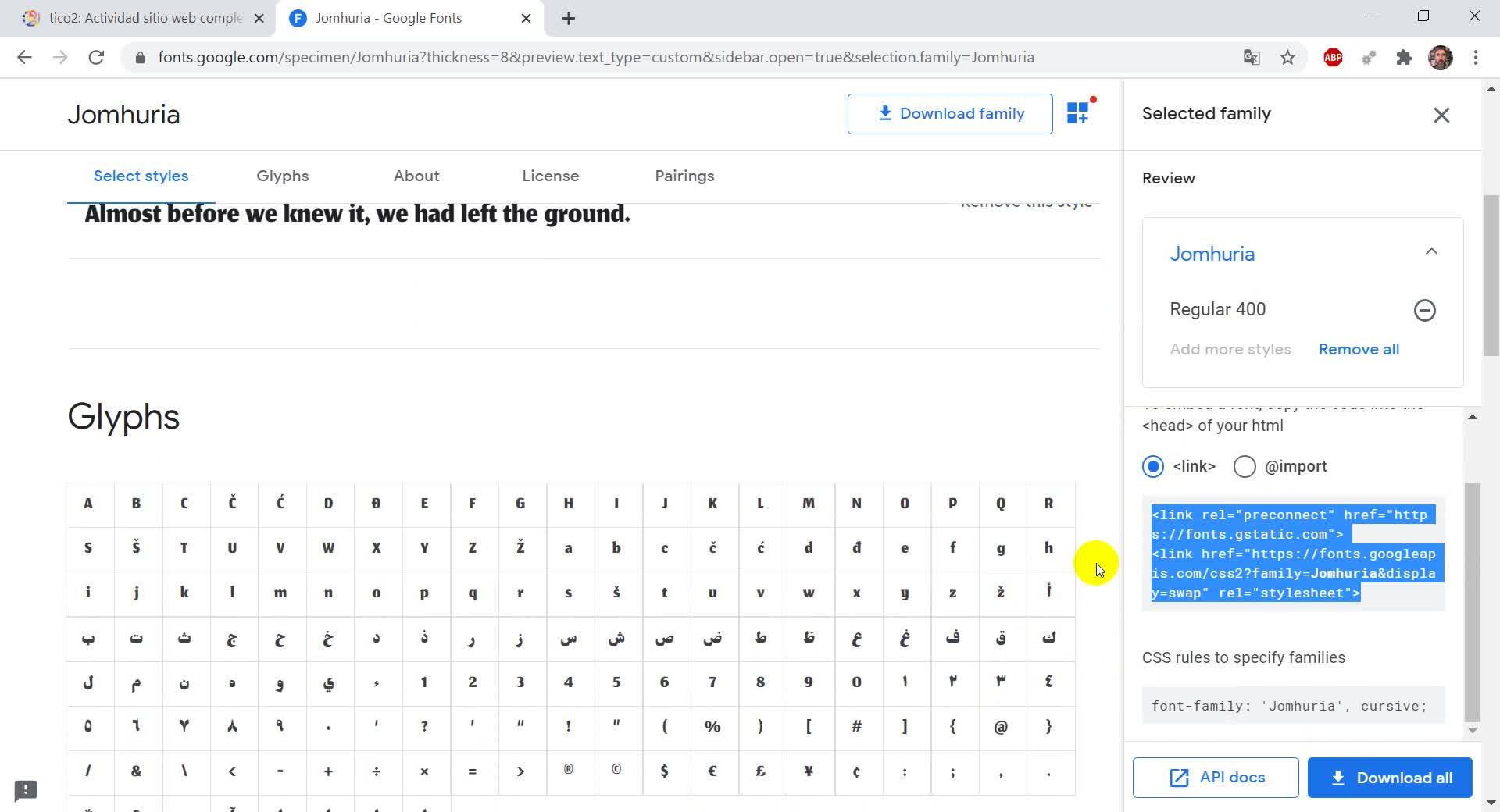Image resolution: width=1500 pixels, height=812 pixels.
Task: Open the Adblock Plus extension
Action: (1333, 57)
